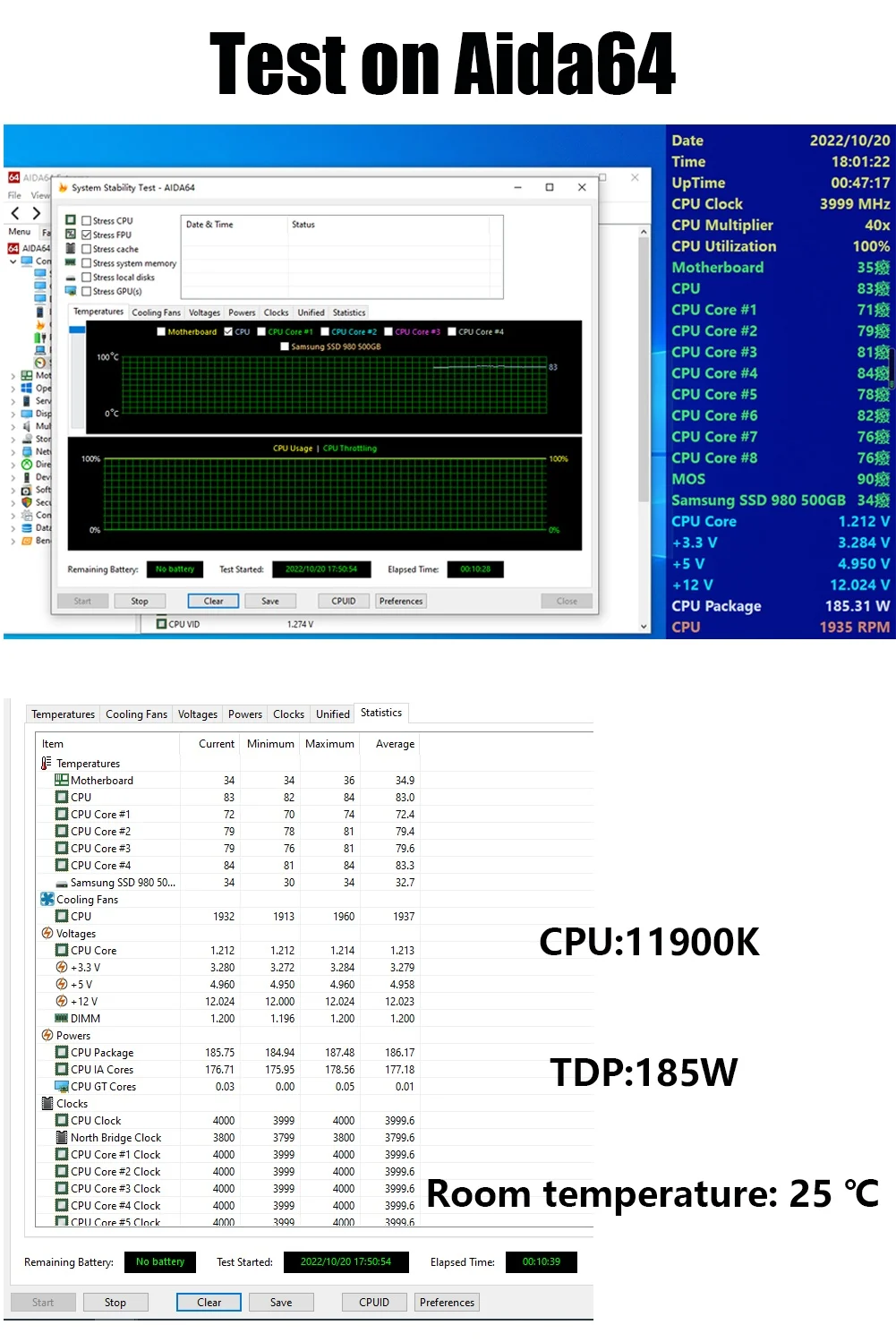The height and width of the screenshot is (1342, 896).
Task: Click the CPU GT Cores monitor icon
Action: point(62,1087)
